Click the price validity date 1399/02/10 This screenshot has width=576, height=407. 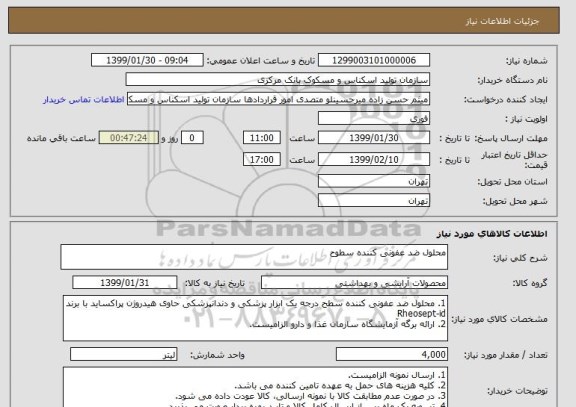pos(374,159)
